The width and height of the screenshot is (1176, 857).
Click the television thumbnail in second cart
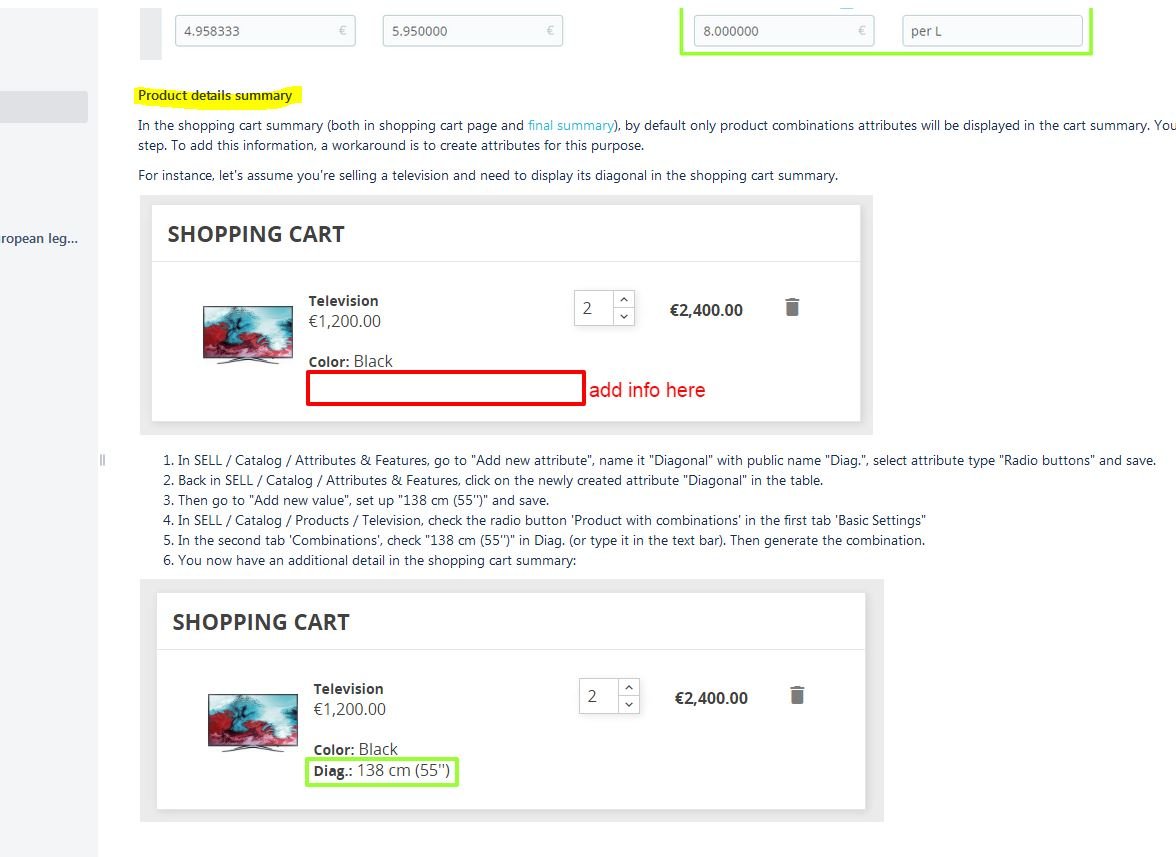pyautogui.click(x=253, y=723)
